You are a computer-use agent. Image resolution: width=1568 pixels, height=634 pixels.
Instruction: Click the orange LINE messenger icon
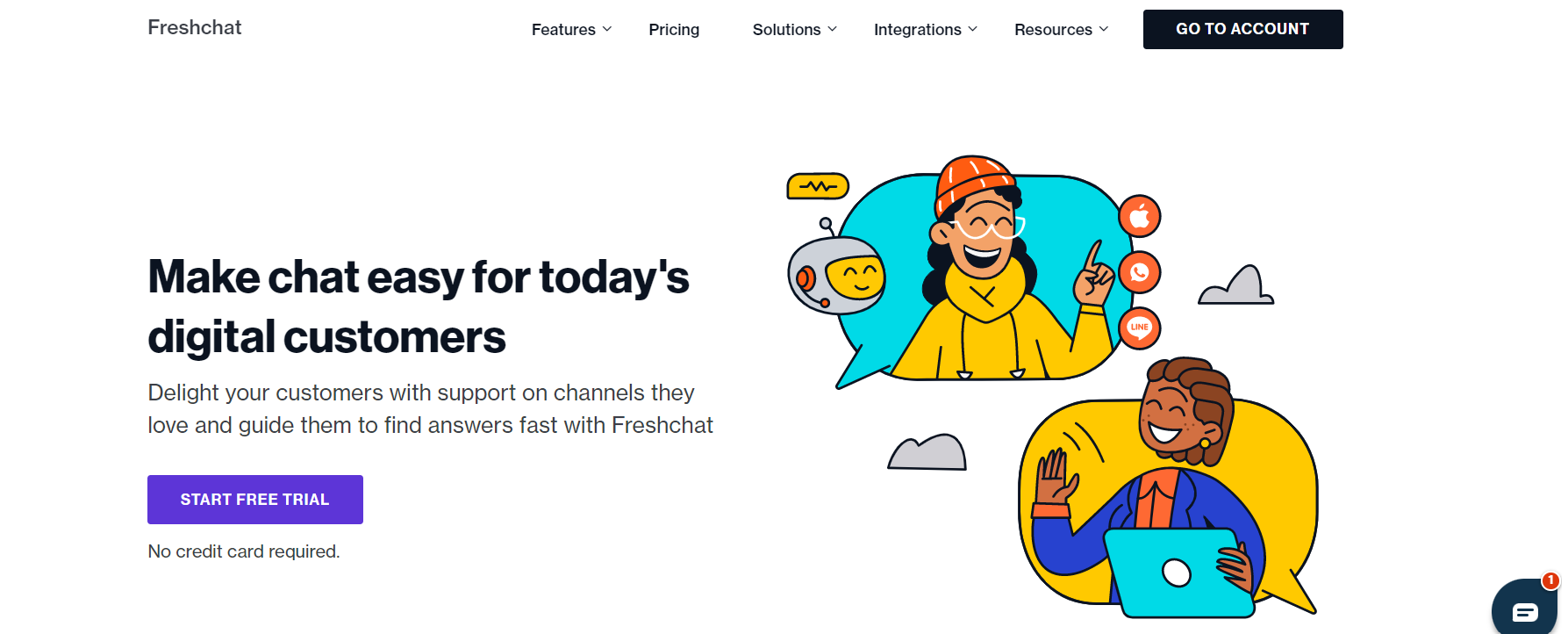1139,328
